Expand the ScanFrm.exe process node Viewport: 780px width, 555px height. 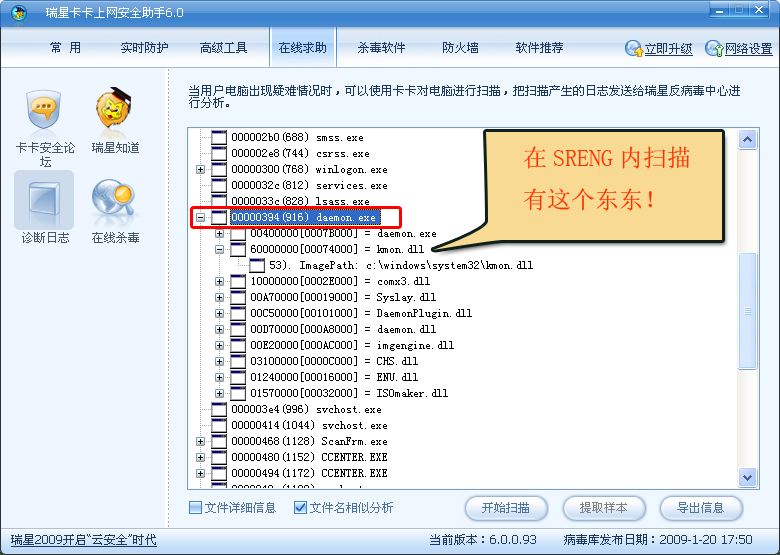pyautogui.click(x=200, y=442)
